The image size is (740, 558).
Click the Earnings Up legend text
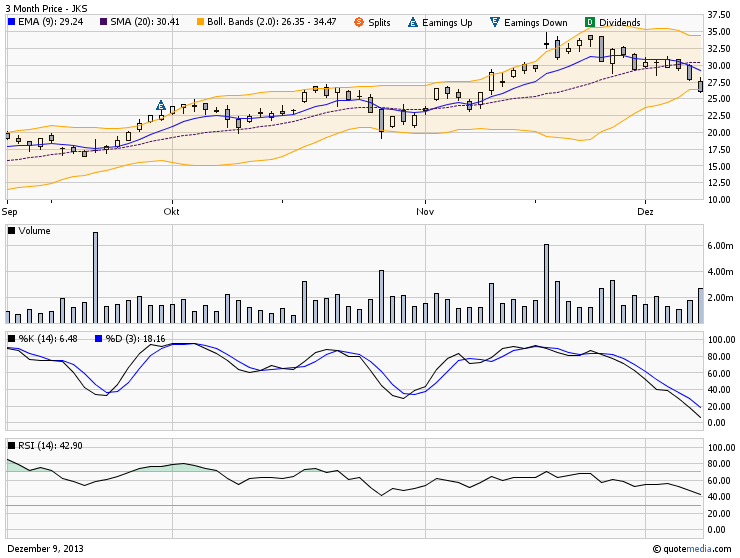[x=447, y=22]
